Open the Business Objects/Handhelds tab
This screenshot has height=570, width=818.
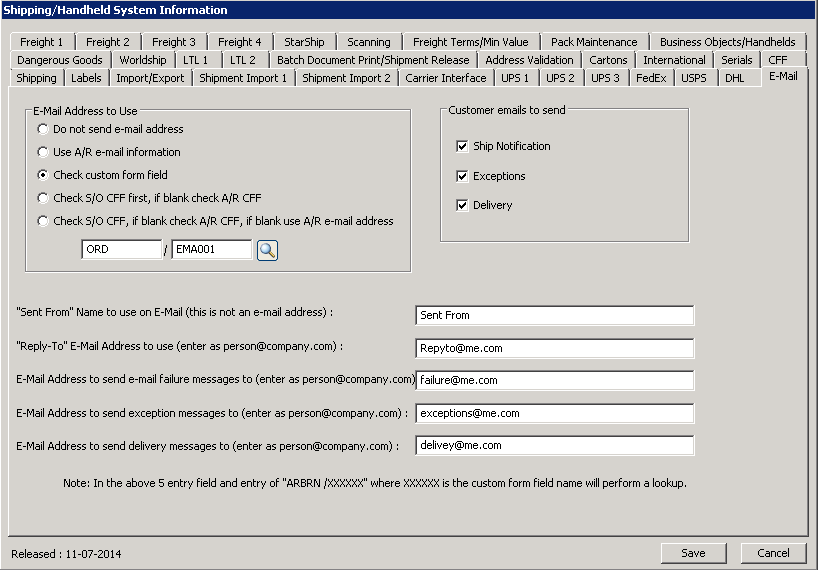pyautogui.click(x=727, y=42)
